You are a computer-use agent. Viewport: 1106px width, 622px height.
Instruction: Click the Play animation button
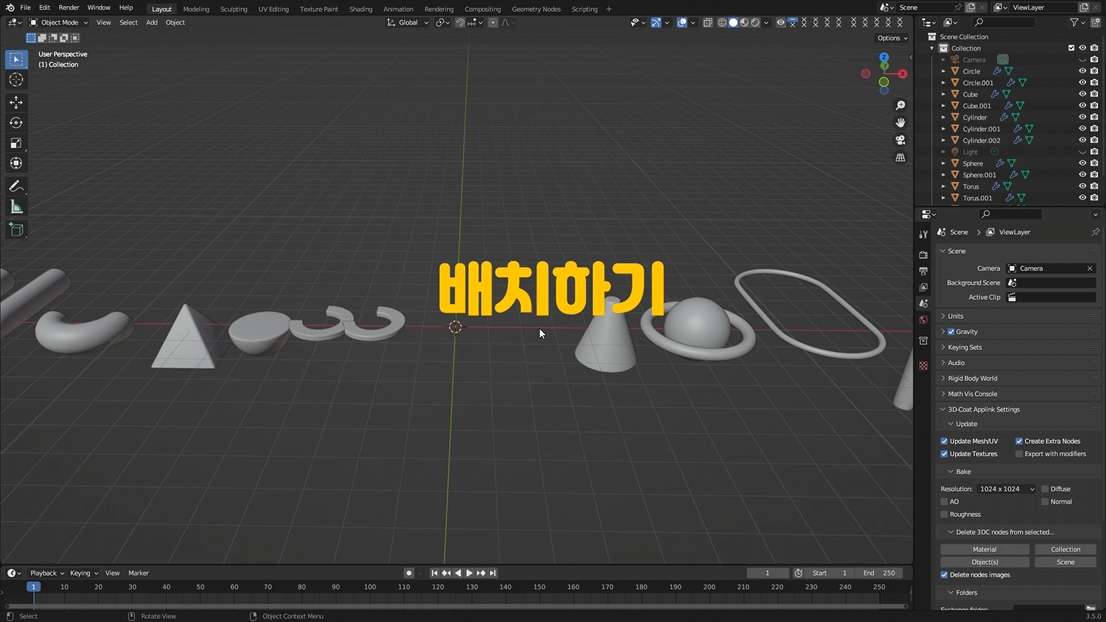469,573
